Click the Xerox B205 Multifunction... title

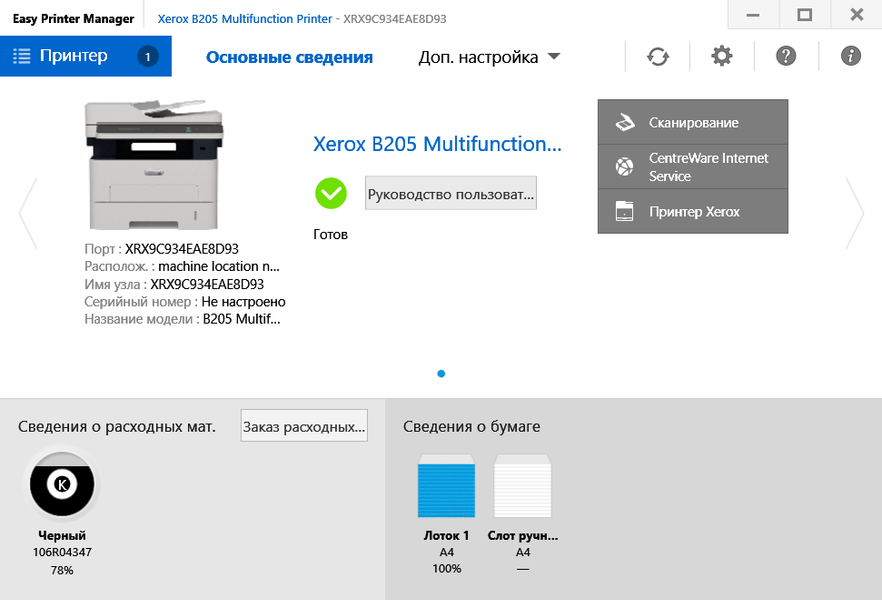click(437, 144)
